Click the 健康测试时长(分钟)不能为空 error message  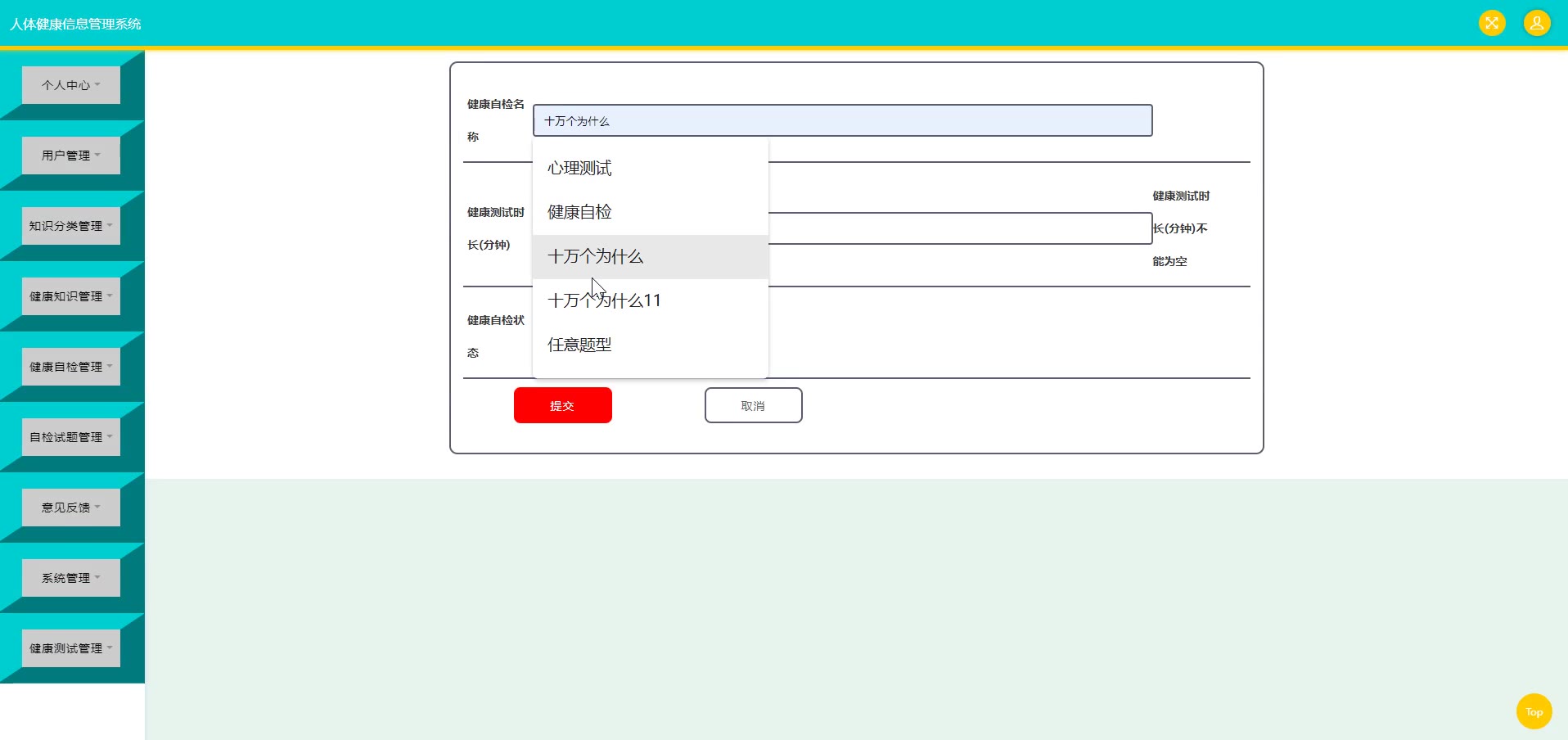pyautogui.click(x=1181, y=228)
